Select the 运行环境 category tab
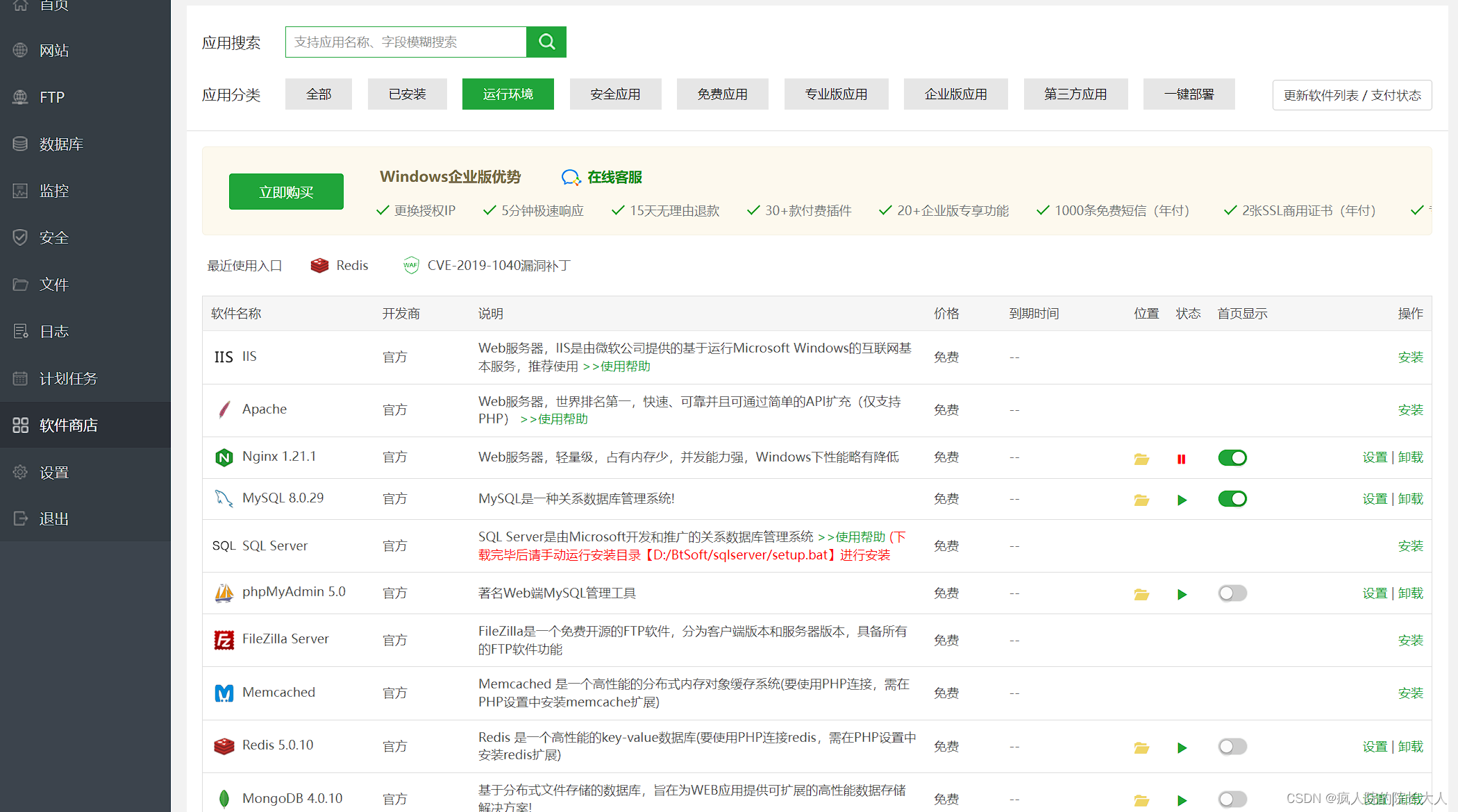 click(508, 94)
